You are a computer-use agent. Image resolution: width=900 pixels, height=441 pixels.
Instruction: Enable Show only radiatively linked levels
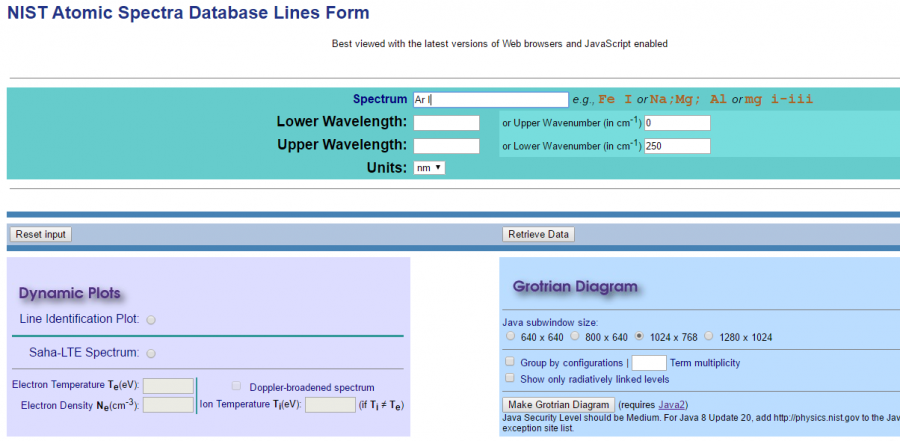tap(509, 378)
